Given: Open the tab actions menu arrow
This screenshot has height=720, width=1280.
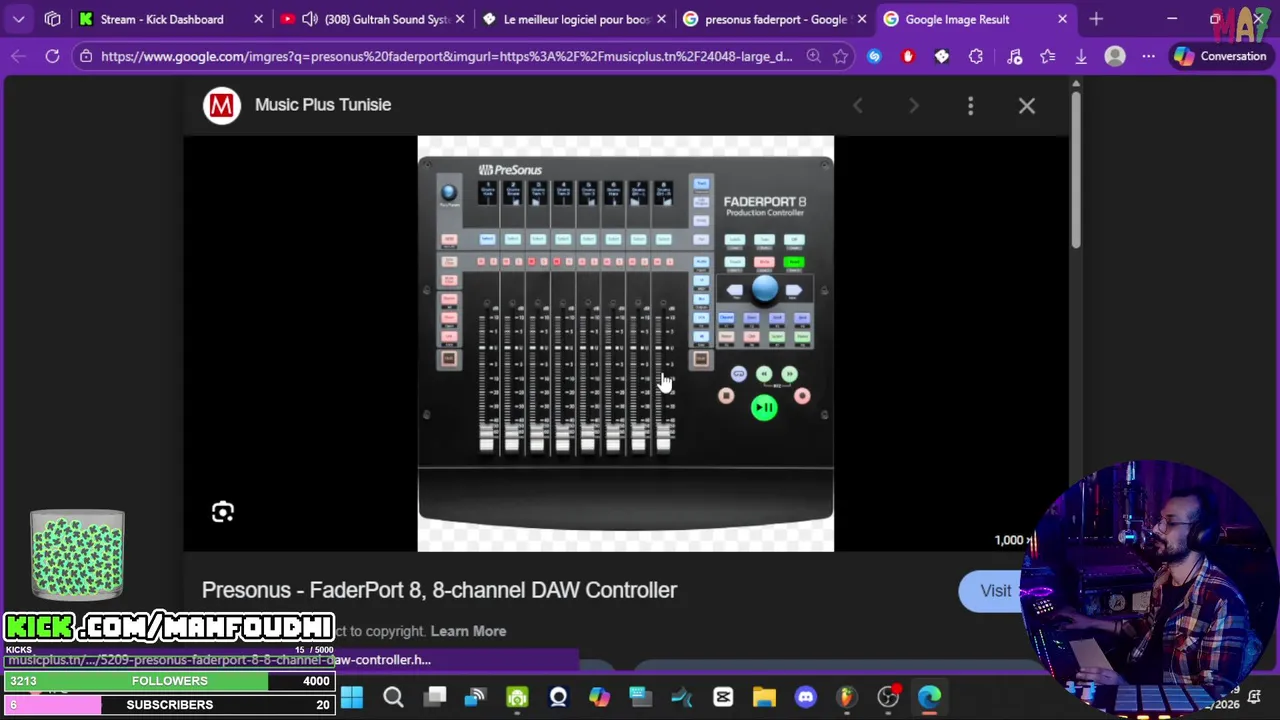Looking at the screenshot, I should (x=18, y=19).
